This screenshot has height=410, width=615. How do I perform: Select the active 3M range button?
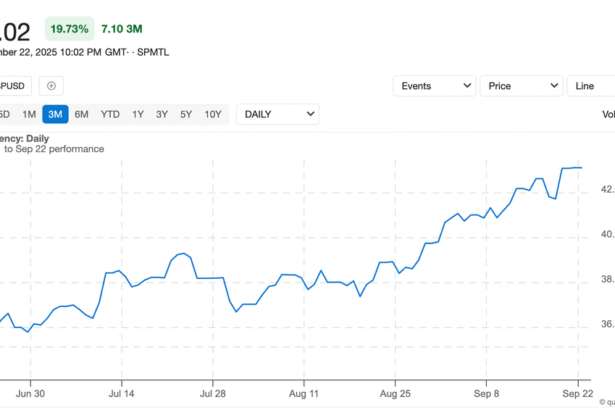pyautogui.click(x=55, y=114)
